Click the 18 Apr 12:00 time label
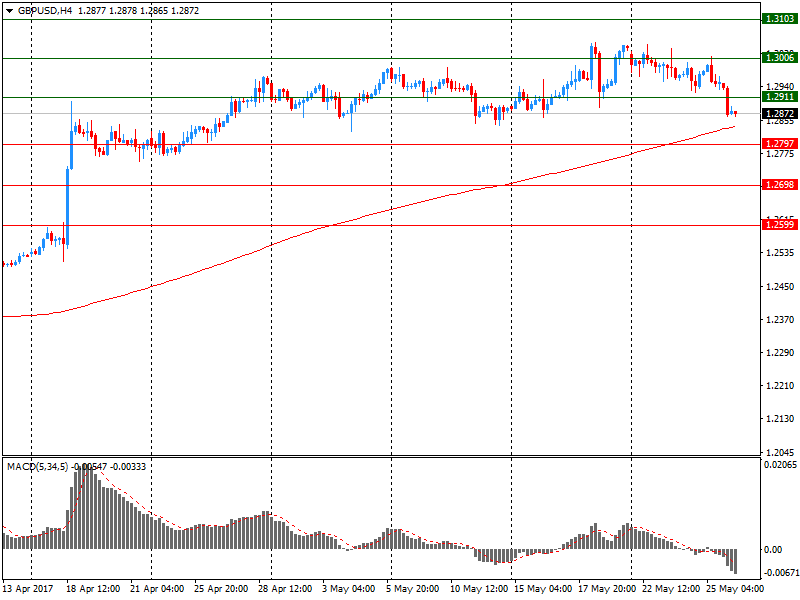 93,588
